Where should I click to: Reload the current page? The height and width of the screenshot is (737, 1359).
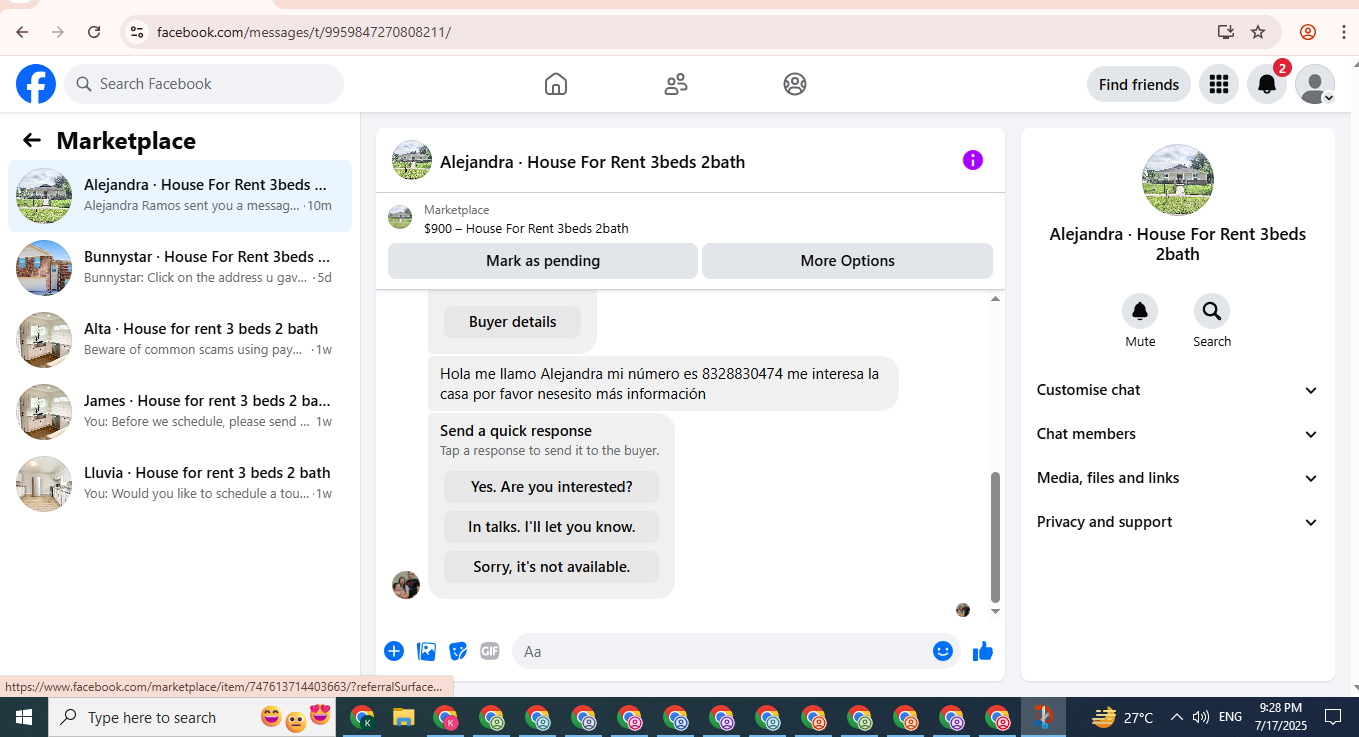coord(94,32)
